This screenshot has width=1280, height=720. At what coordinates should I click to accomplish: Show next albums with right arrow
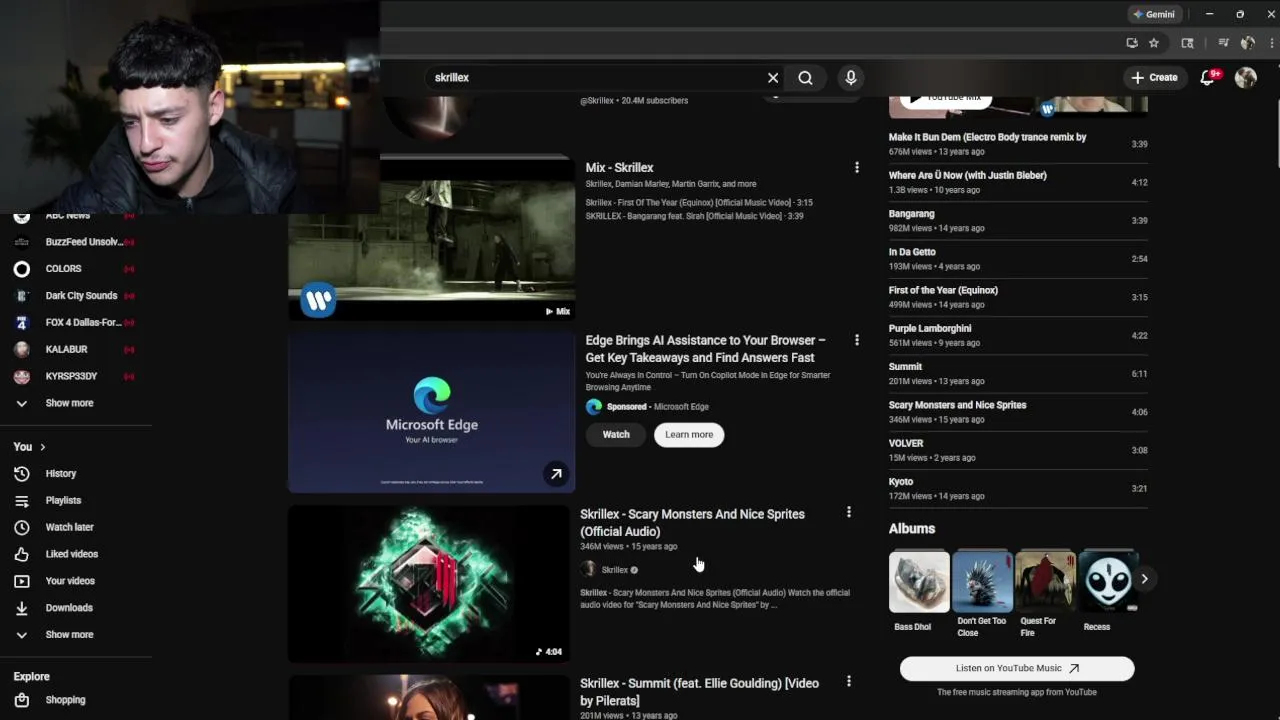pyautogui.click(x=1144, y=579)
